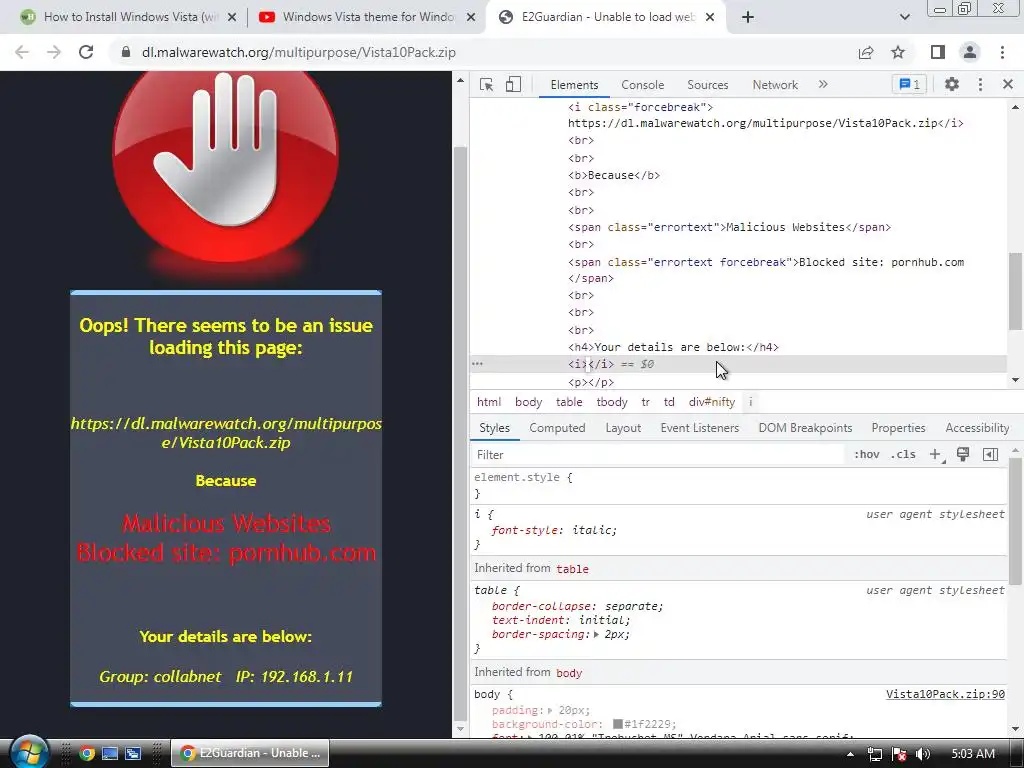The height and width of the screenshot is (768, 1024).
Task: Click the address bar URL
Action: [x=298, y=52]
